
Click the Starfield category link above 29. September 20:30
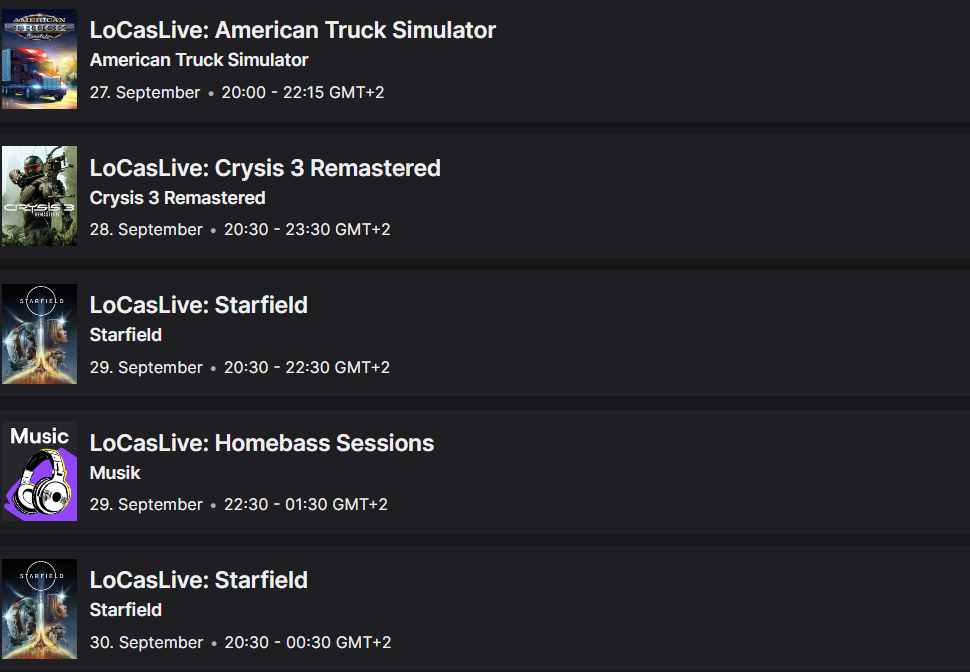(126, 335)
